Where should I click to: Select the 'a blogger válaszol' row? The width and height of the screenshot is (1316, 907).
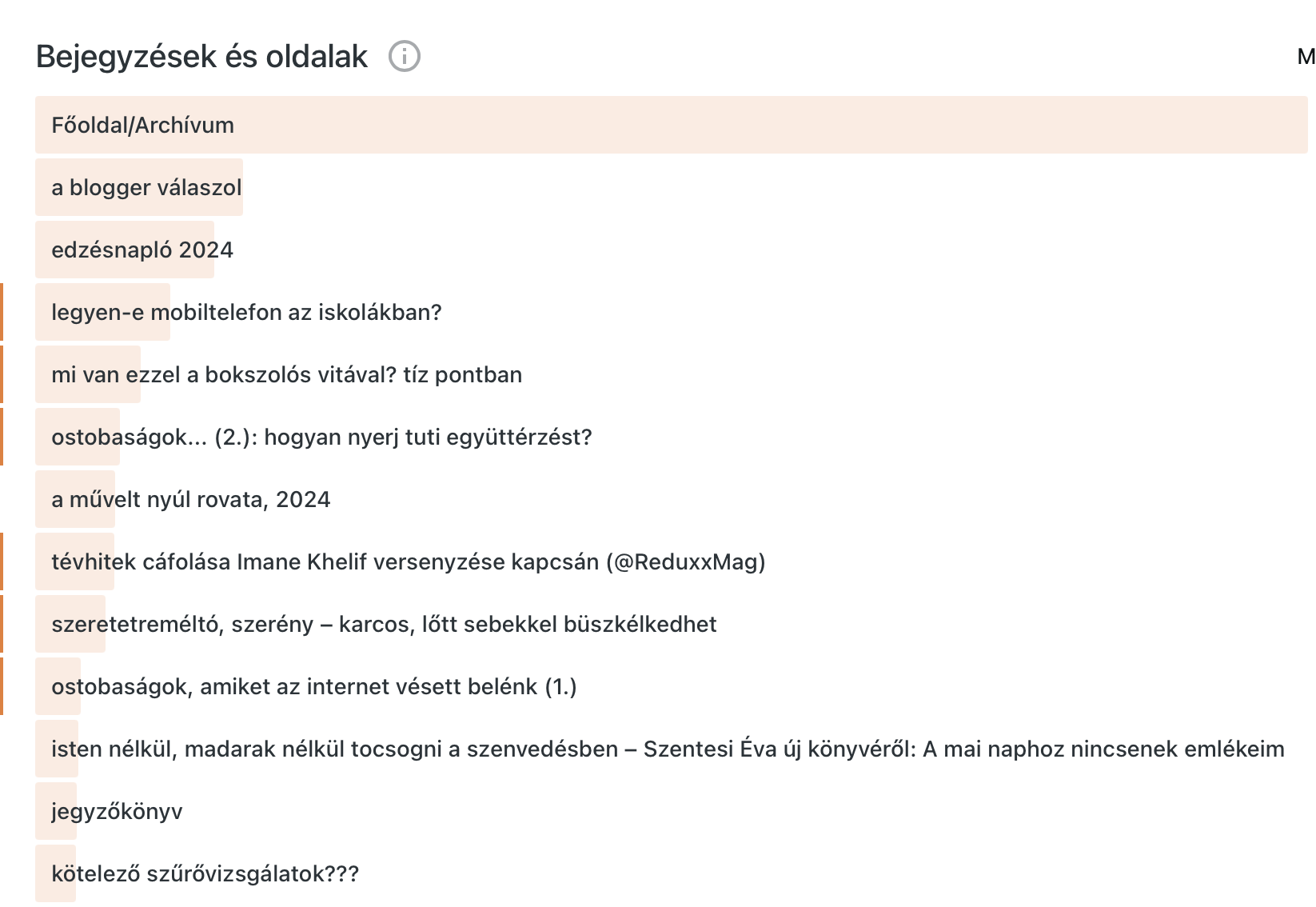coord(146,188)
